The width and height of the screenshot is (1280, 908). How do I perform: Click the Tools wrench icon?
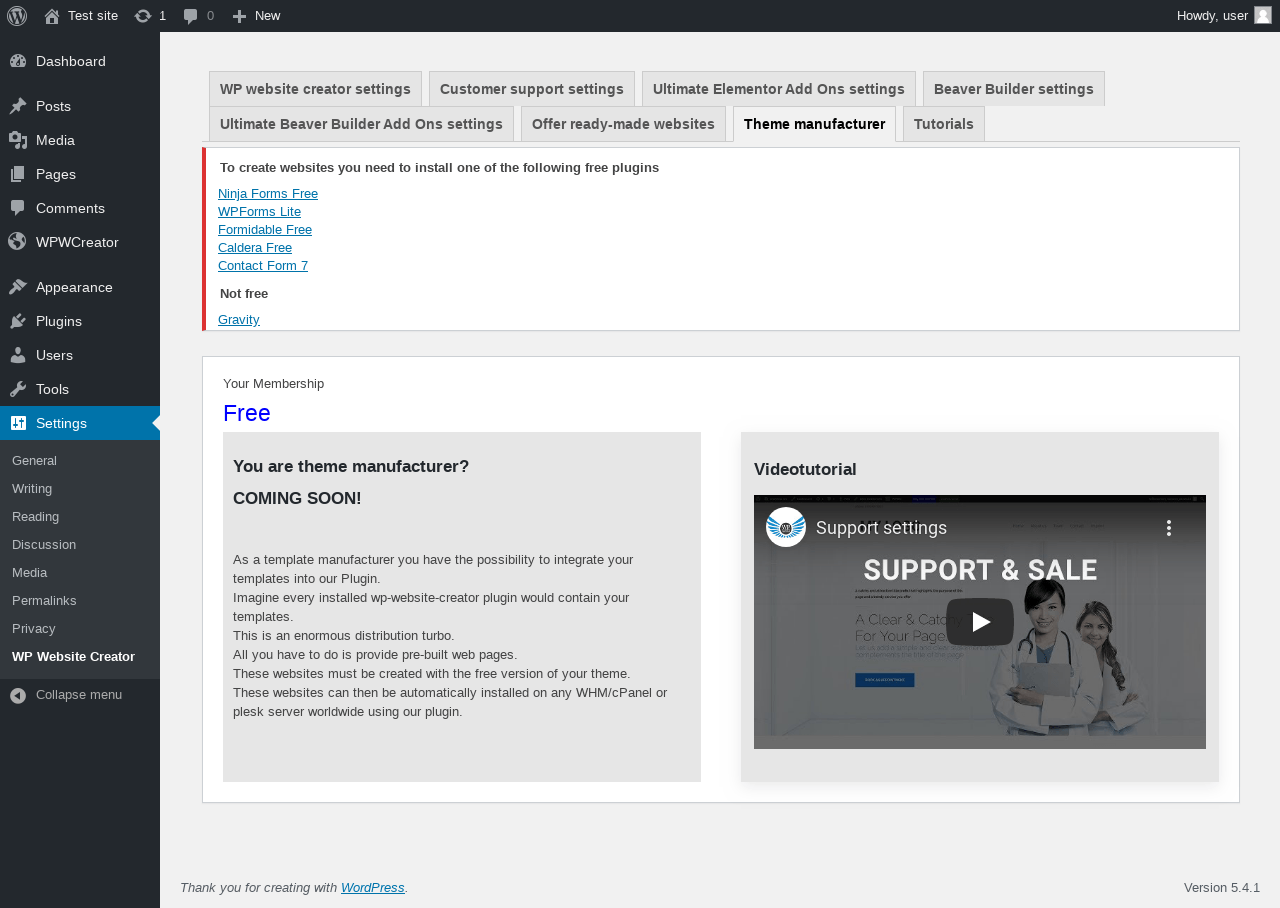pos(18,389)
